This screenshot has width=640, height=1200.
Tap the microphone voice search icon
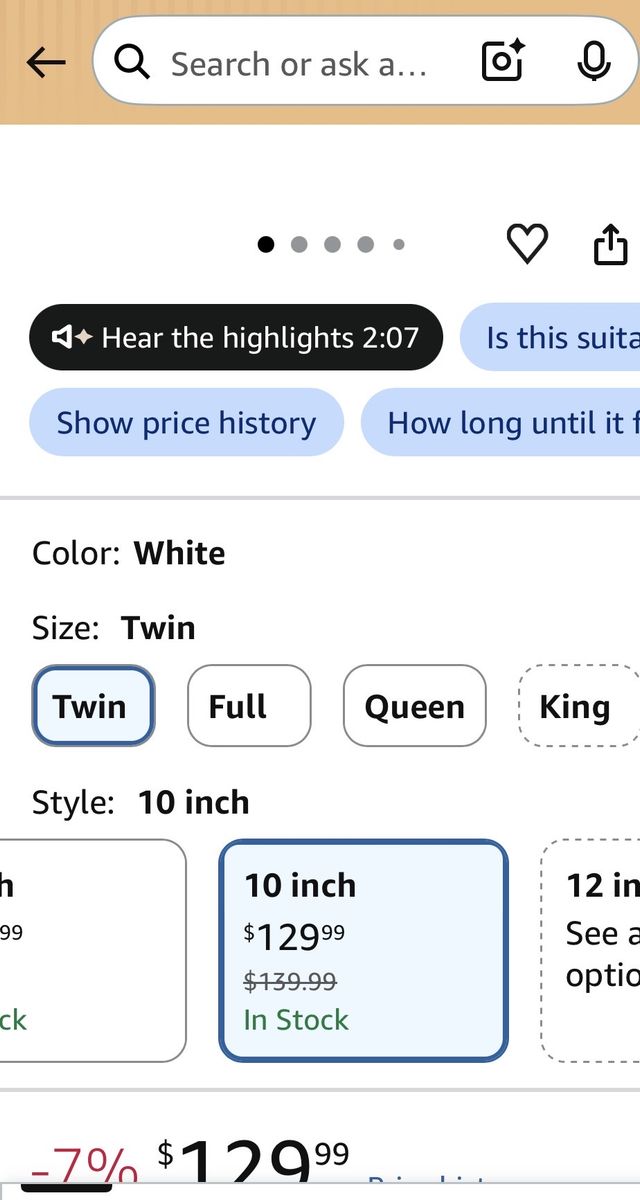click(x=594, y=62)
